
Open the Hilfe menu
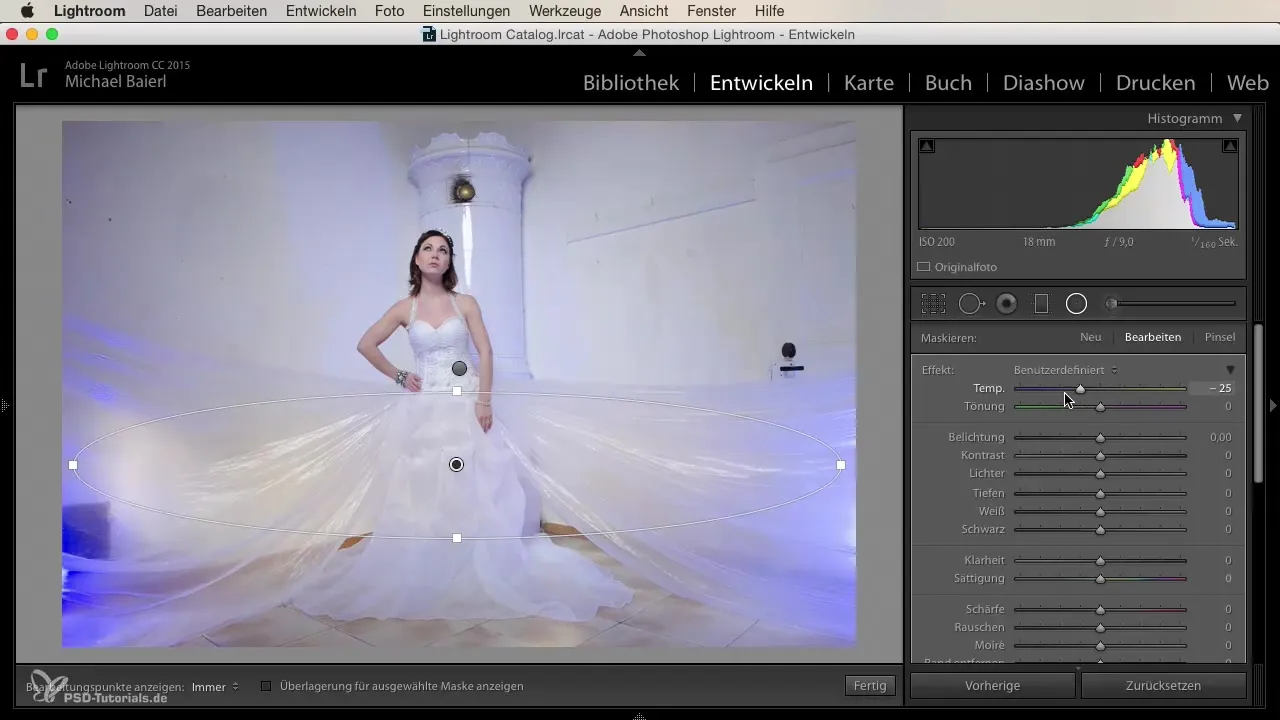770,11
